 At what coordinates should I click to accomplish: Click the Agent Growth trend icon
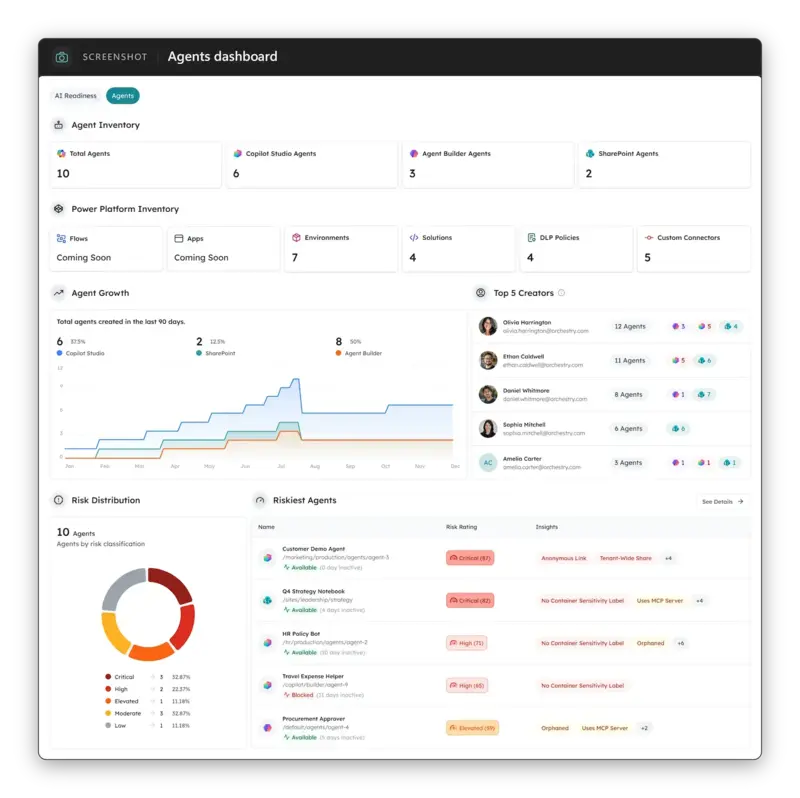(59, 293)
